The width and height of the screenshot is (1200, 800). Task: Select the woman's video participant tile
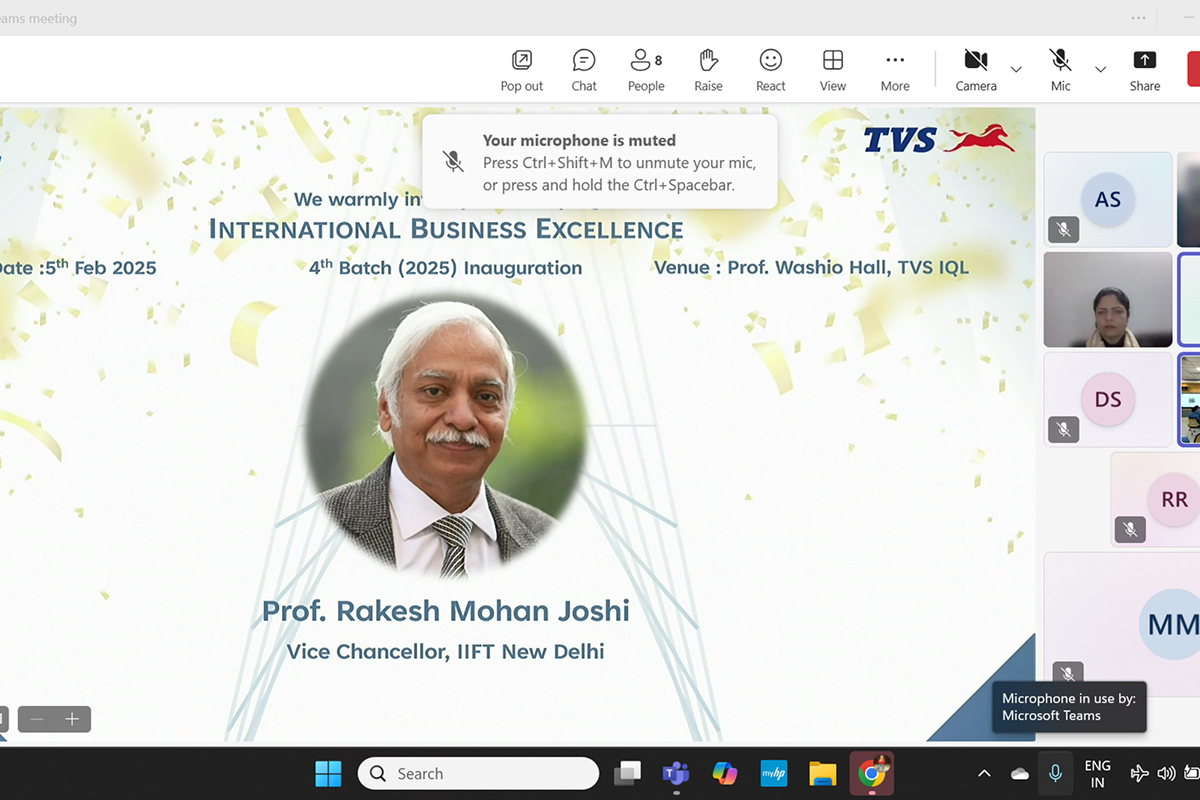[x=1107, y=299]
